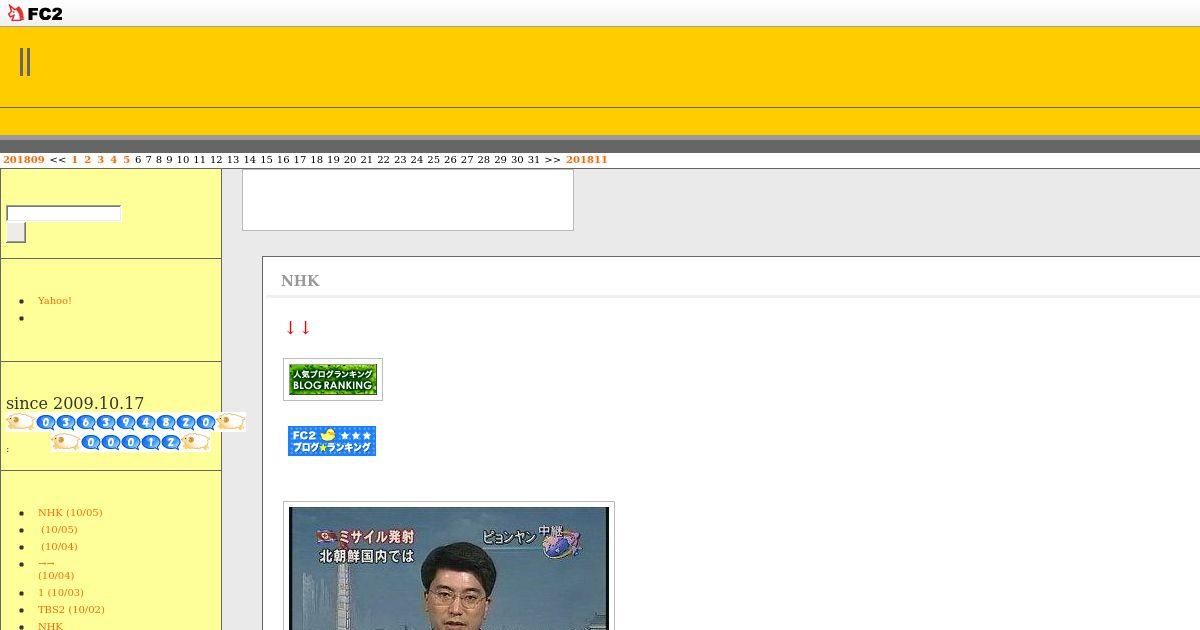Click the red down arrows in post
Viewport: 1200px width, 630px height.
point(298,327)
